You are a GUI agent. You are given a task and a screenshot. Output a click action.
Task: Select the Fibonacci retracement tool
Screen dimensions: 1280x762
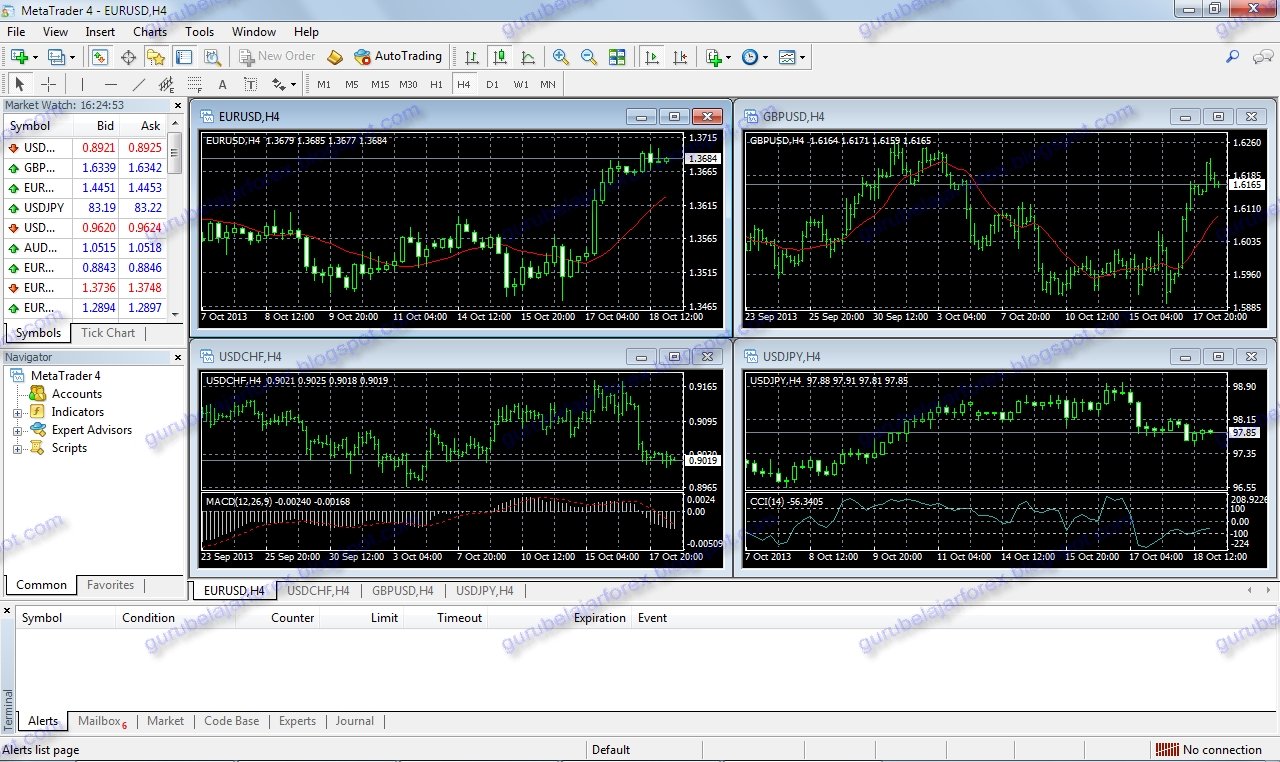[195, 83]
